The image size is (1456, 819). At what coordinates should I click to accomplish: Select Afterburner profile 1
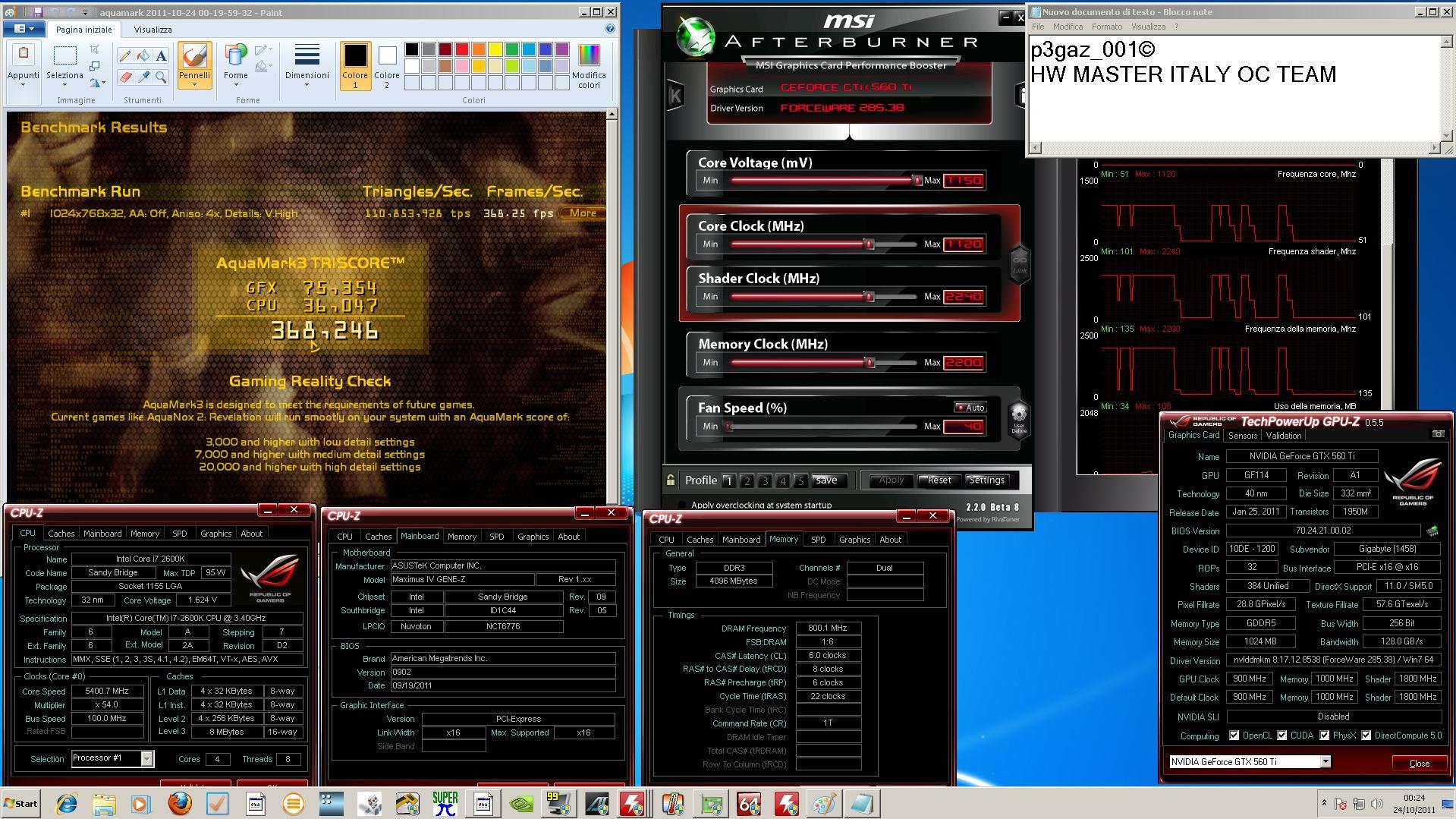coord(728,480)
